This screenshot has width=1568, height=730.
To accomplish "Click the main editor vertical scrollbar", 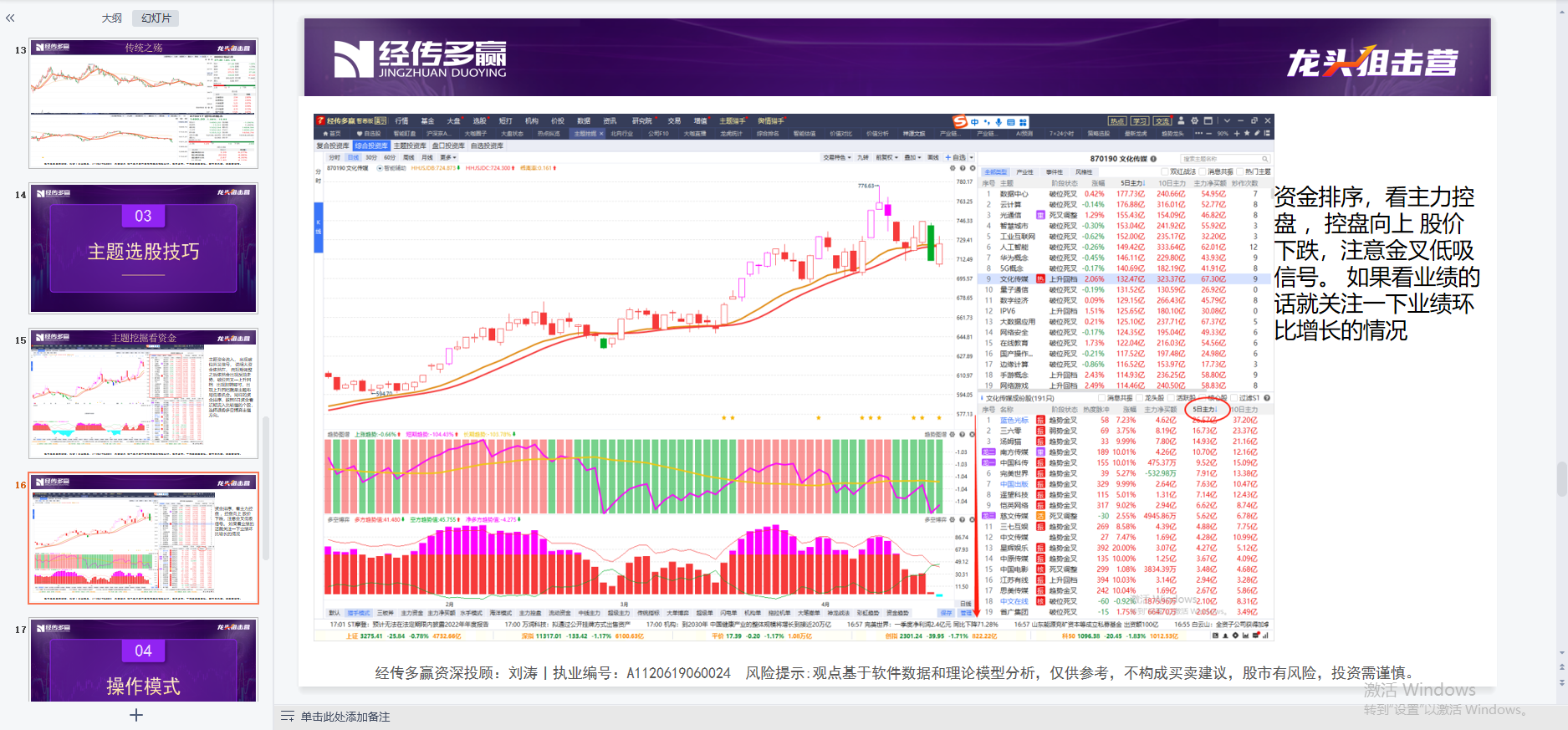I will tap(1561, 479).
